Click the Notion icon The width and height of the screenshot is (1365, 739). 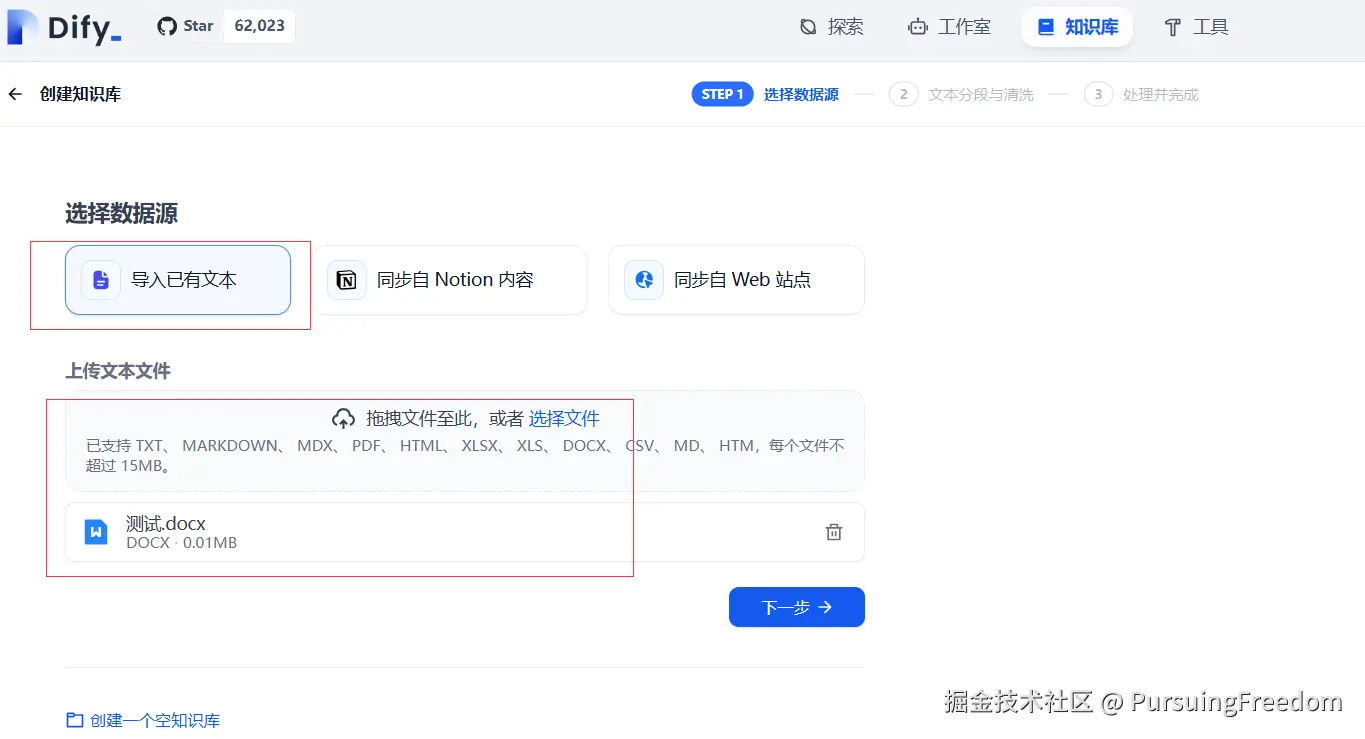click(x=347, y=280)
